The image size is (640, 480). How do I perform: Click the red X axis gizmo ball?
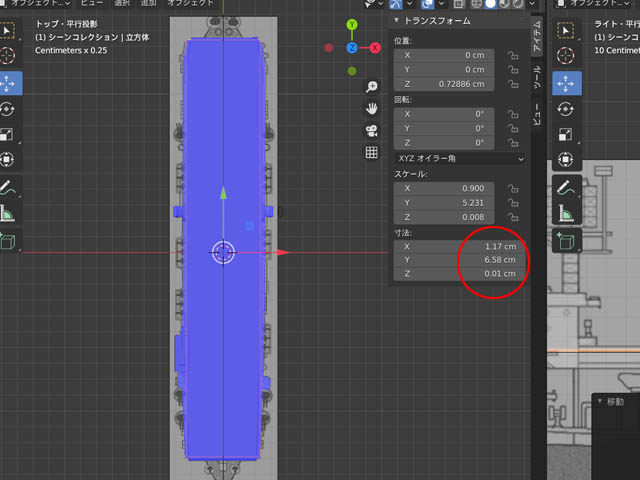[375, 48]
